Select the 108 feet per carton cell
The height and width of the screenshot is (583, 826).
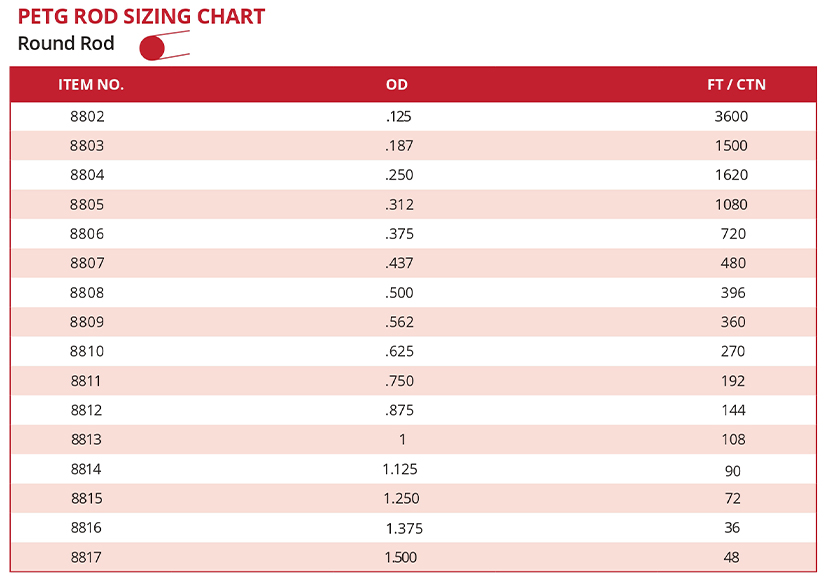pyautogui.click(x=733, y=440)
